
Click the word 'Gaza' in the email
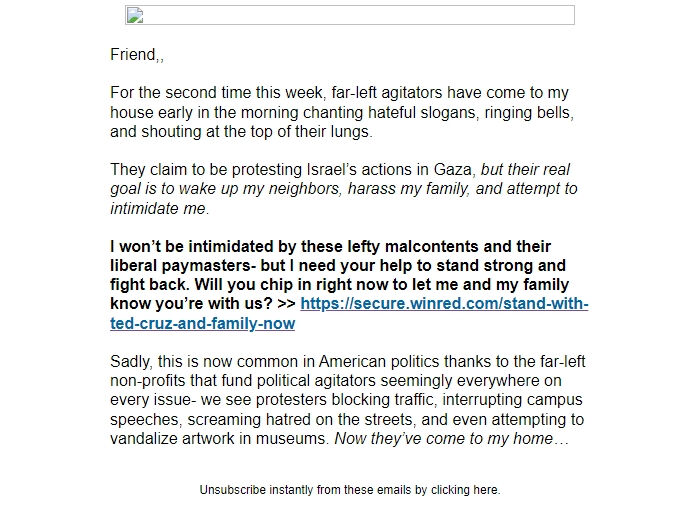(452, 170)
